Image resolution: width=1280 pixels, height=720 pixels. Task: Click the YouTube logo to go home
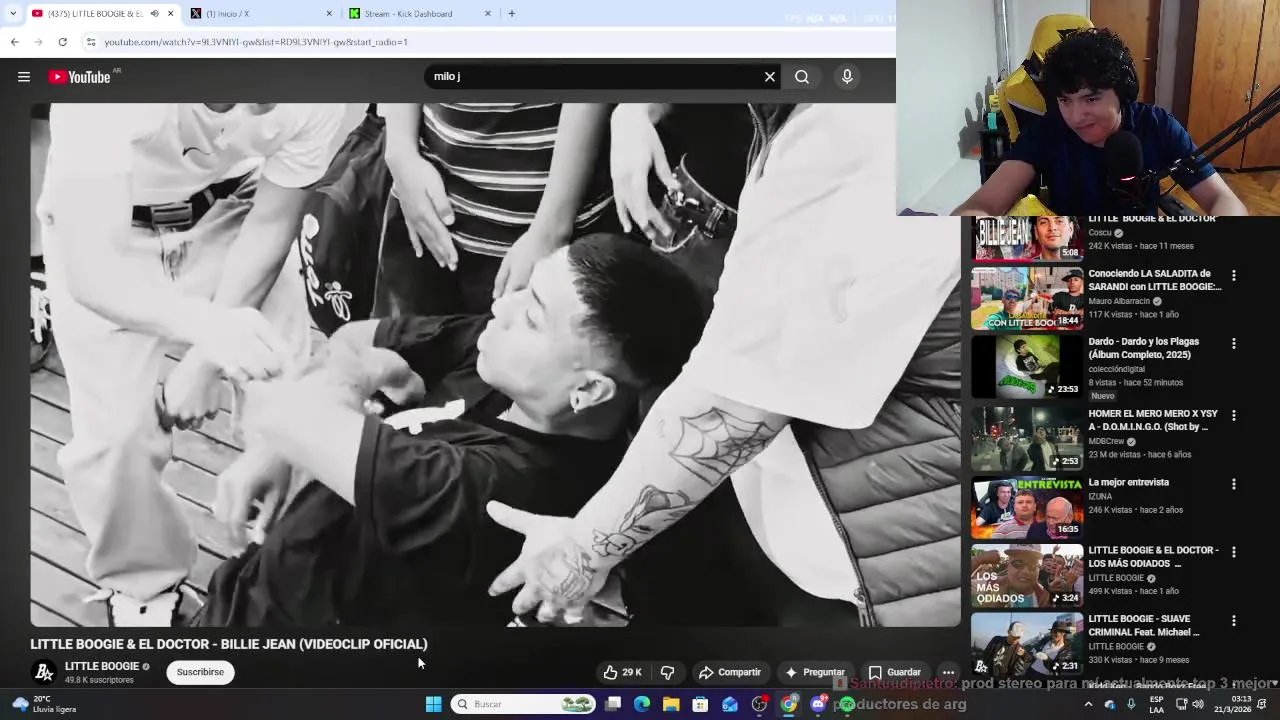pos(79,77)
